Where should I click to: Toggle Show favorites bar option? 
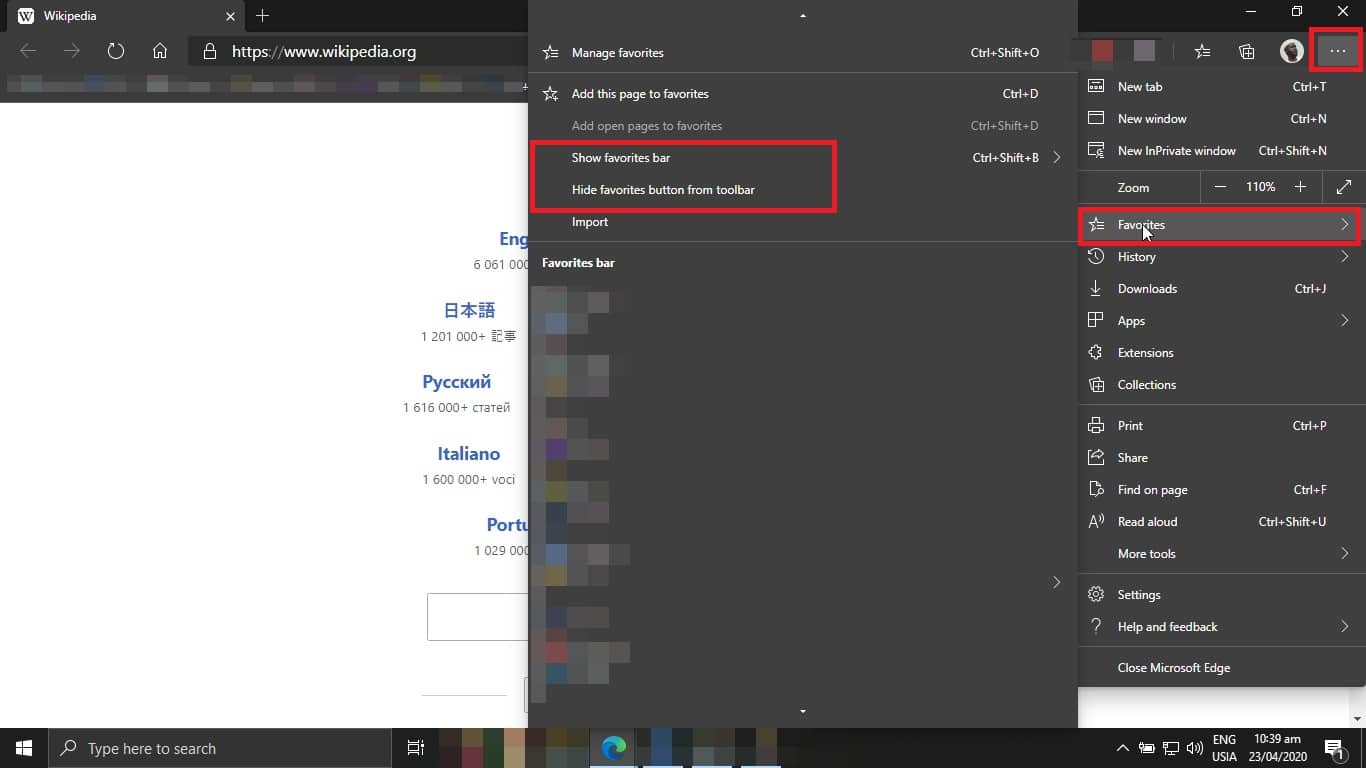coord(621,158)
